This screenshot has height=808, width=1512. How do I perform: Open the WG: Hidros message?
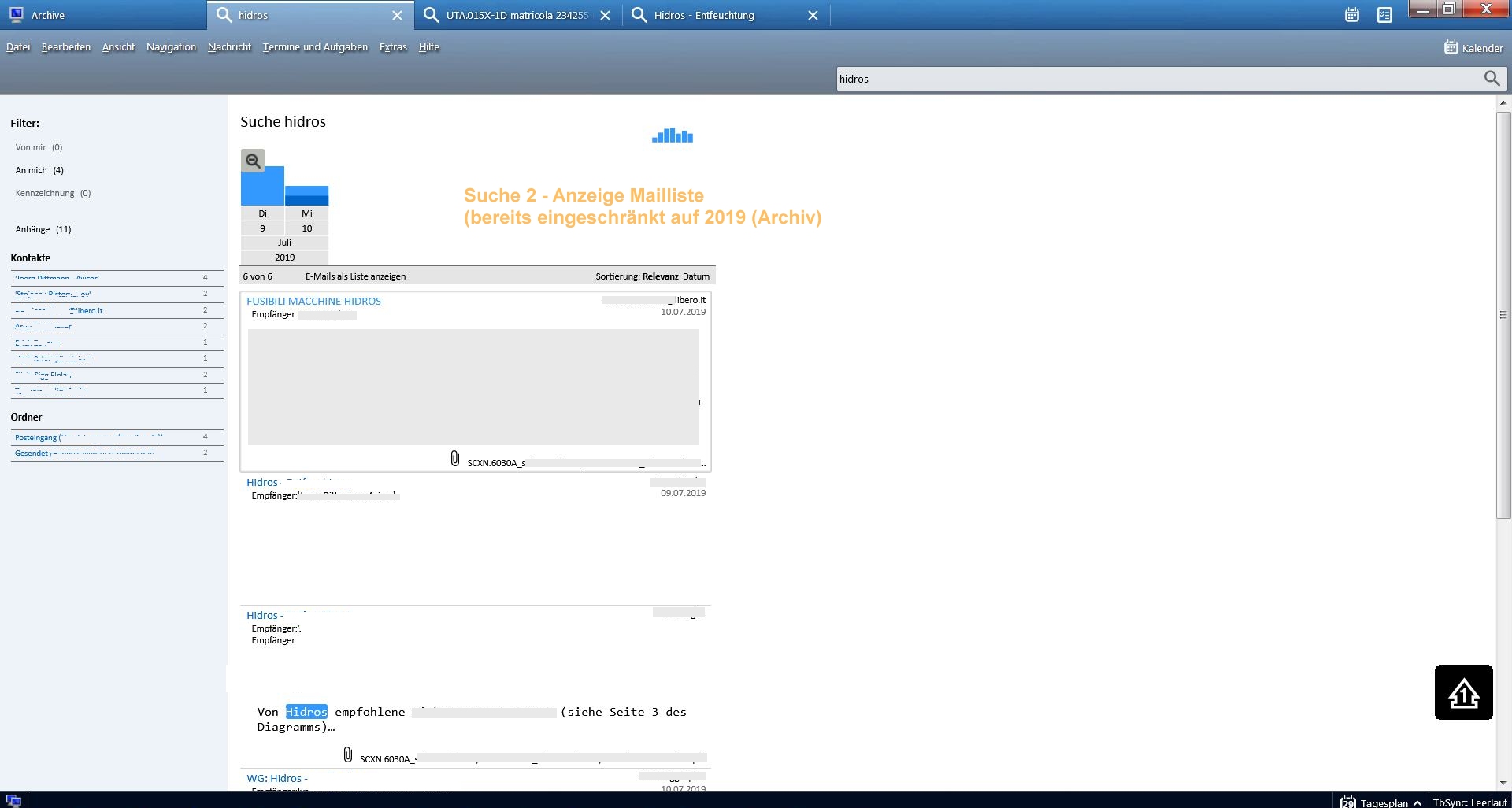[x=277, y=778]
